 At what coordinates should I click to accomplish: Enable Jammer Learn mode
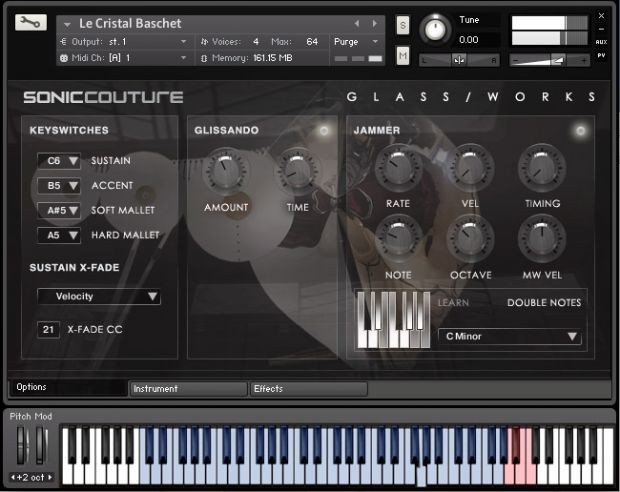(x=453, y=303)
